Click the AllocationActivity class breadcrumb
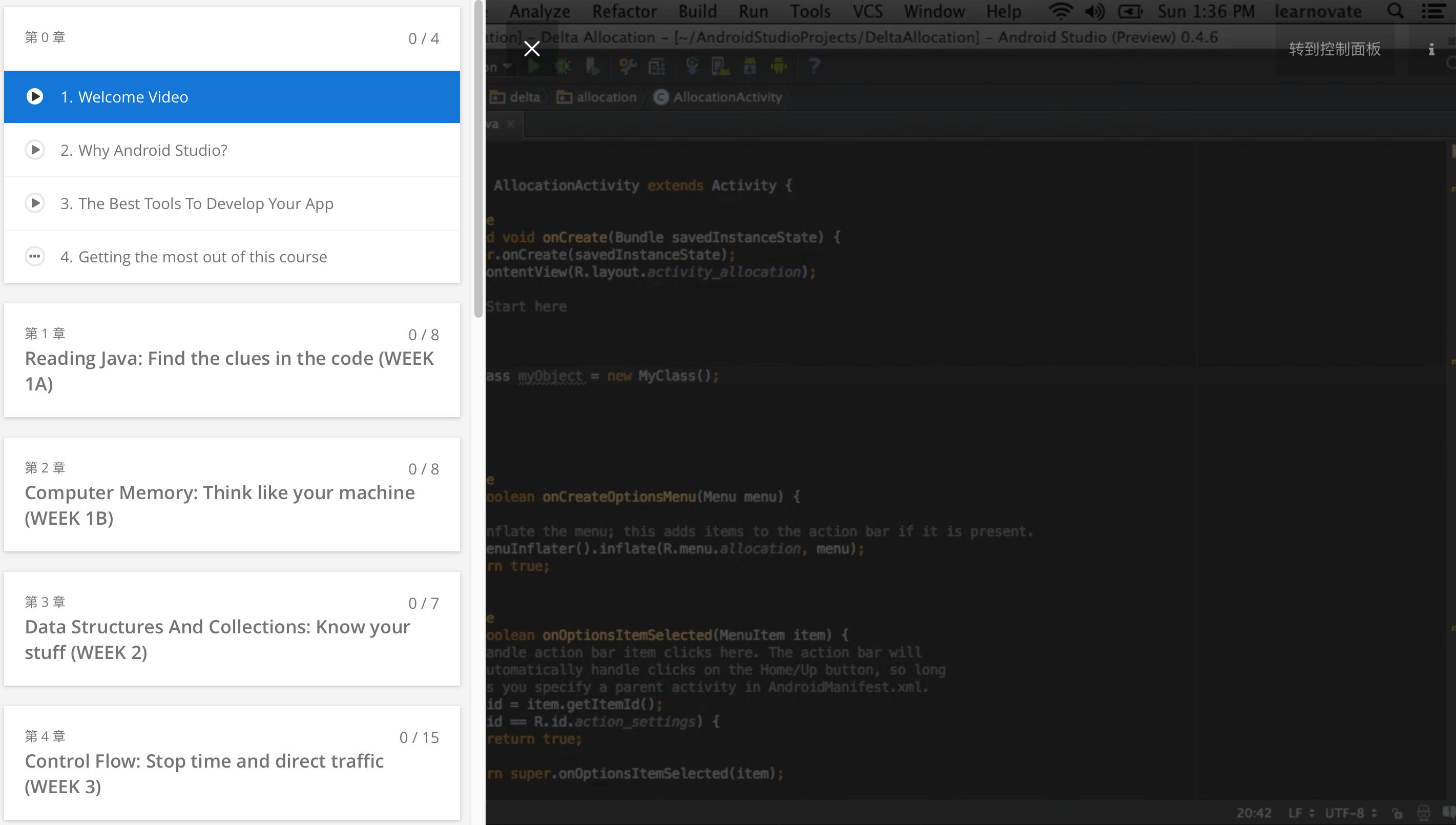 [x=718, y=97]
